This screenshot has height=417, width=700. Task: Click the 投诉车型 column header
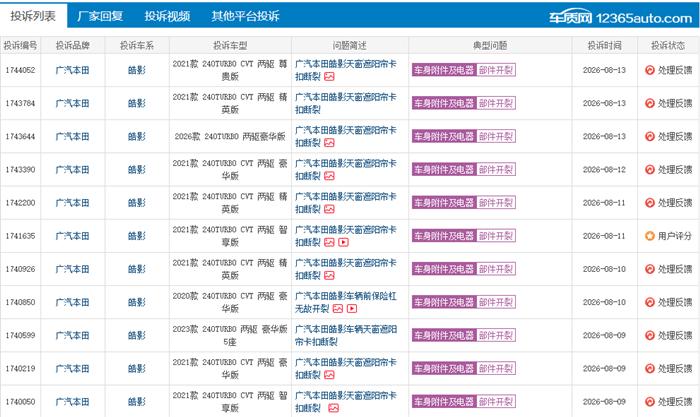click(x=230, y=46)
